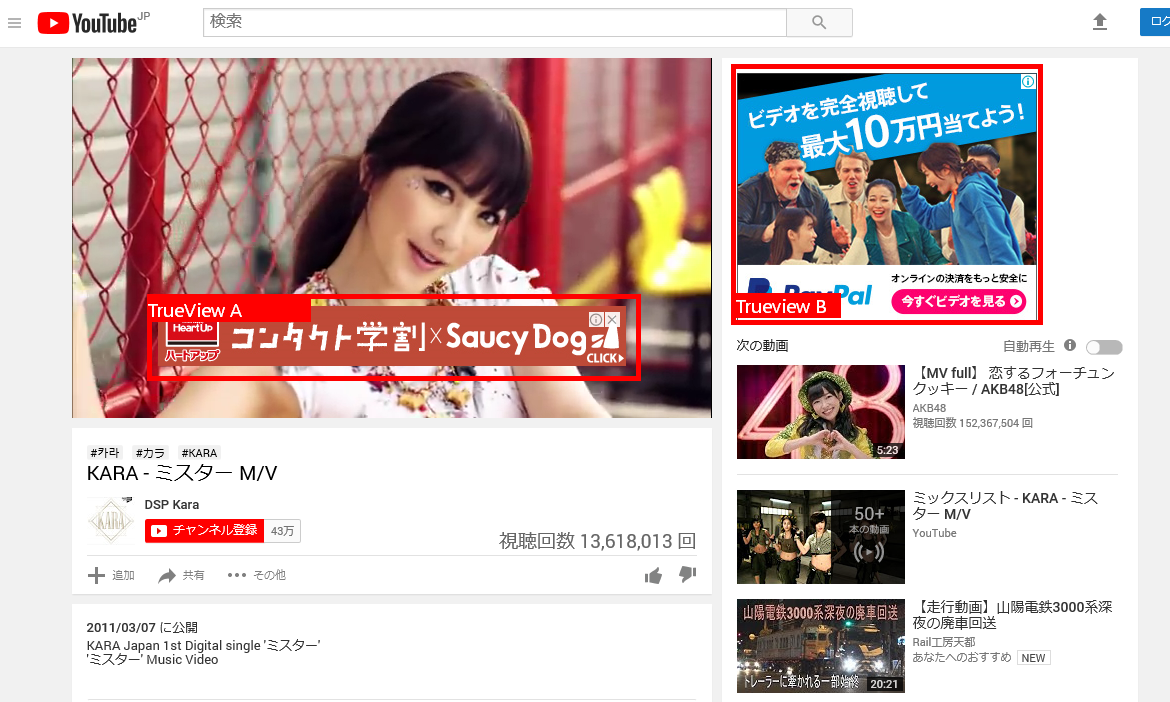Open ad info icon on PayPal ad
The image size is (1170, 702).
coord(1027,81)
